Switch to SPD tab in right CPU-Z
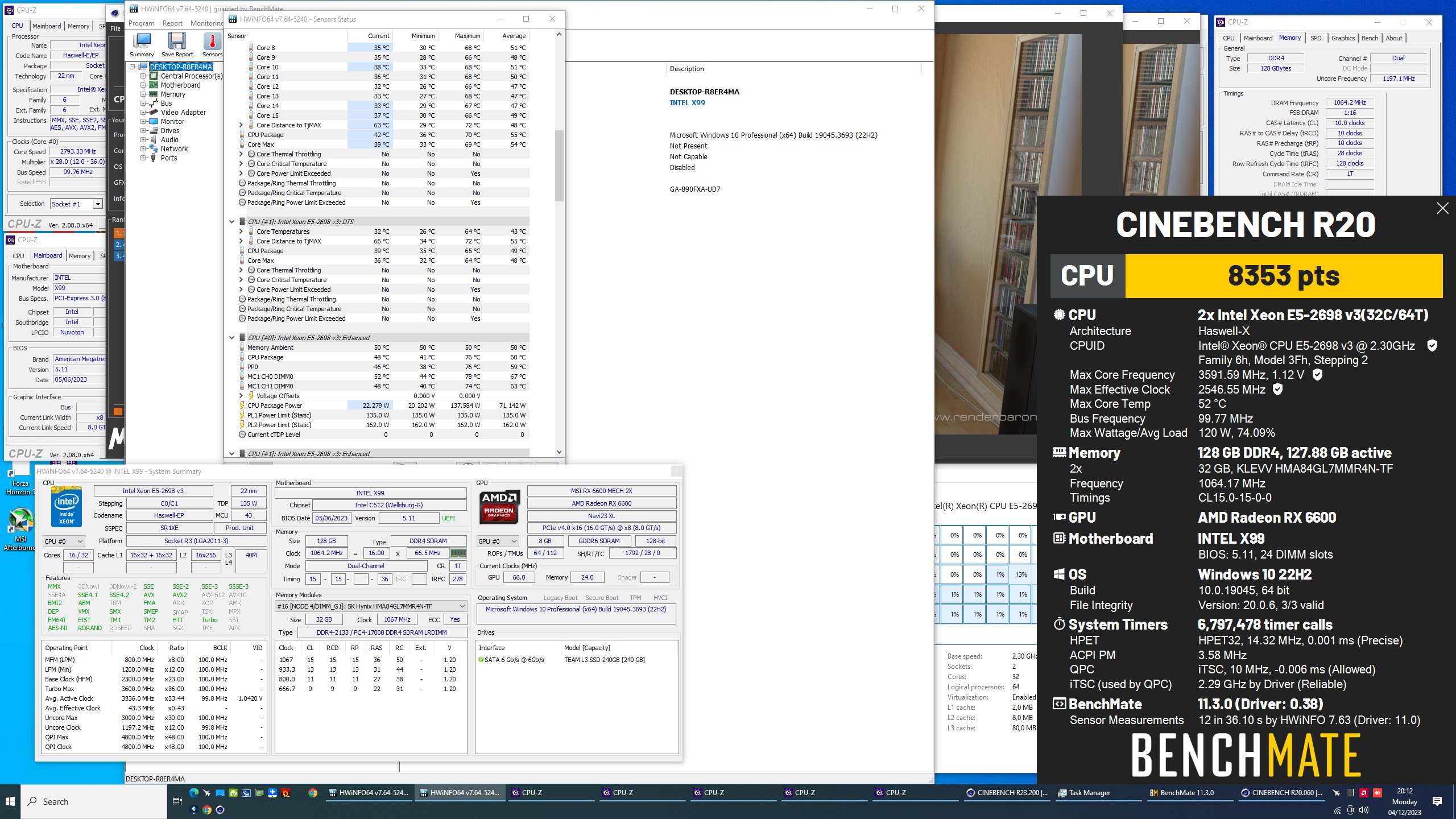1456x819 pixels. (1316, 38)
